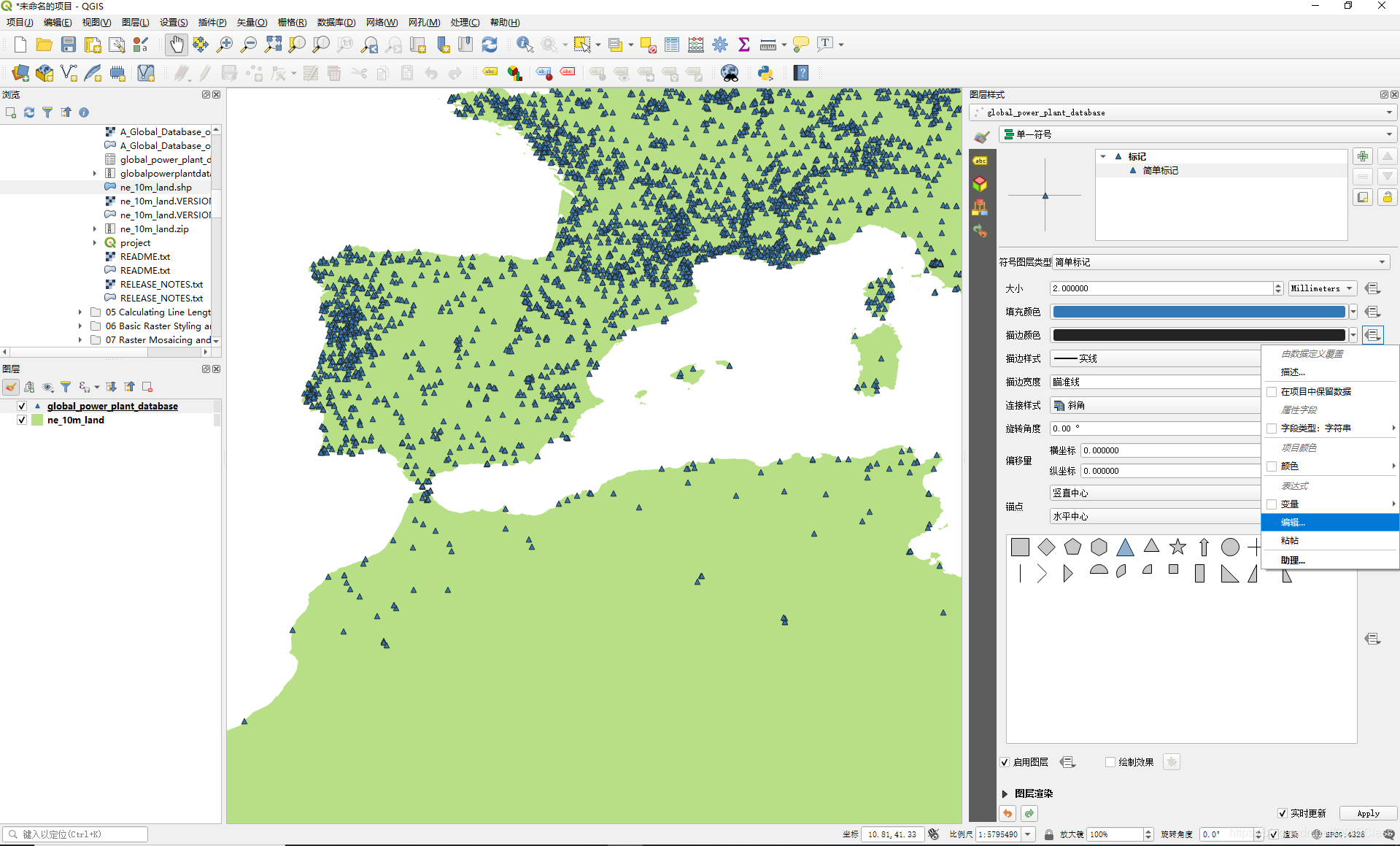
Task: Open the Labels tab icon in Layer Styling
Action: click(980, 161)
